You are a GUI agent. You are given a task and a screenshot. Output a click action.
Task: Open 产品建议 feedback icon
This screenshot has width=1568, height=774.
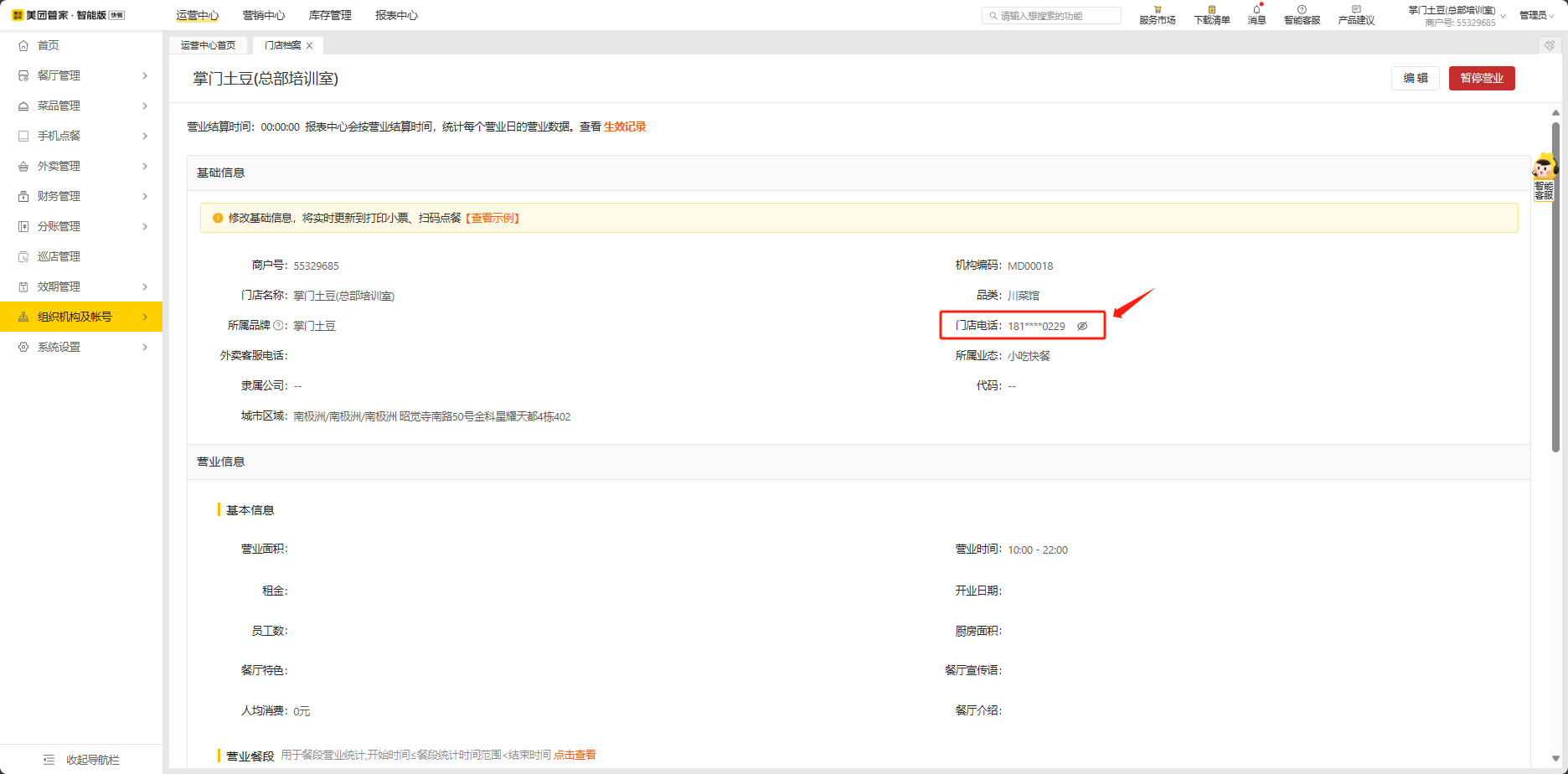pyautogui.click(x=1356, y=9)
